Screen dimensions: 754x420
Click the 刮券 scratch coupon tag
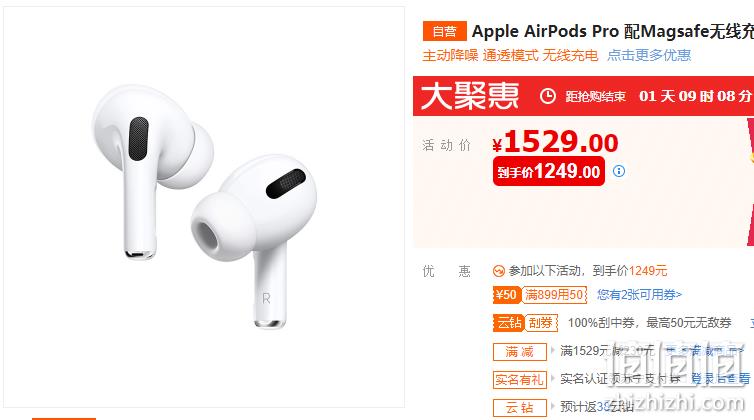pos(541,323)
